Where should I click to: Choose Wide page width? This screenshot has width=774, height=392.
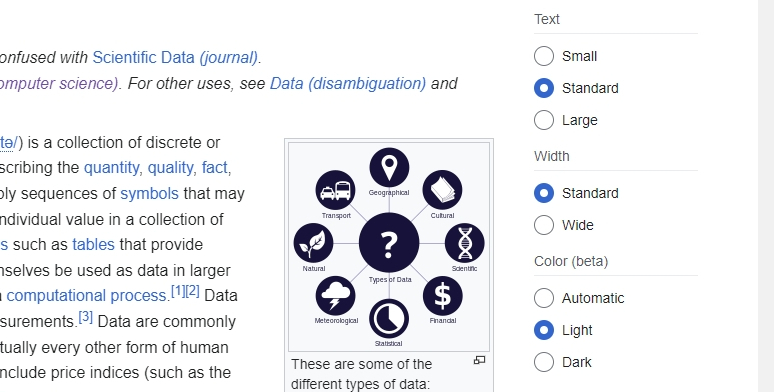(544, 225)
